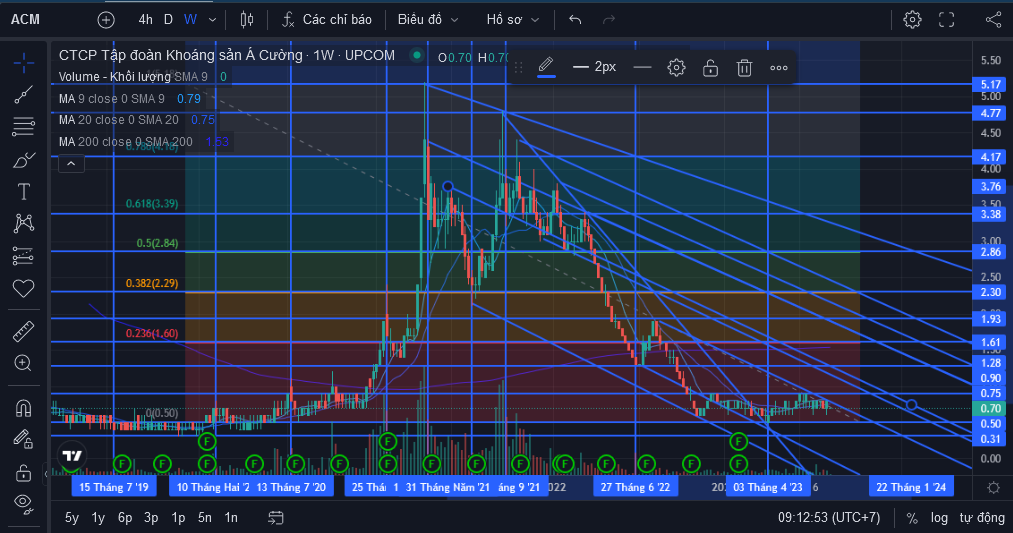Screen dimensions: 1013x533
Task: Click the 09:12:53 (UTC+7) timezone
Action: (829, 517)
